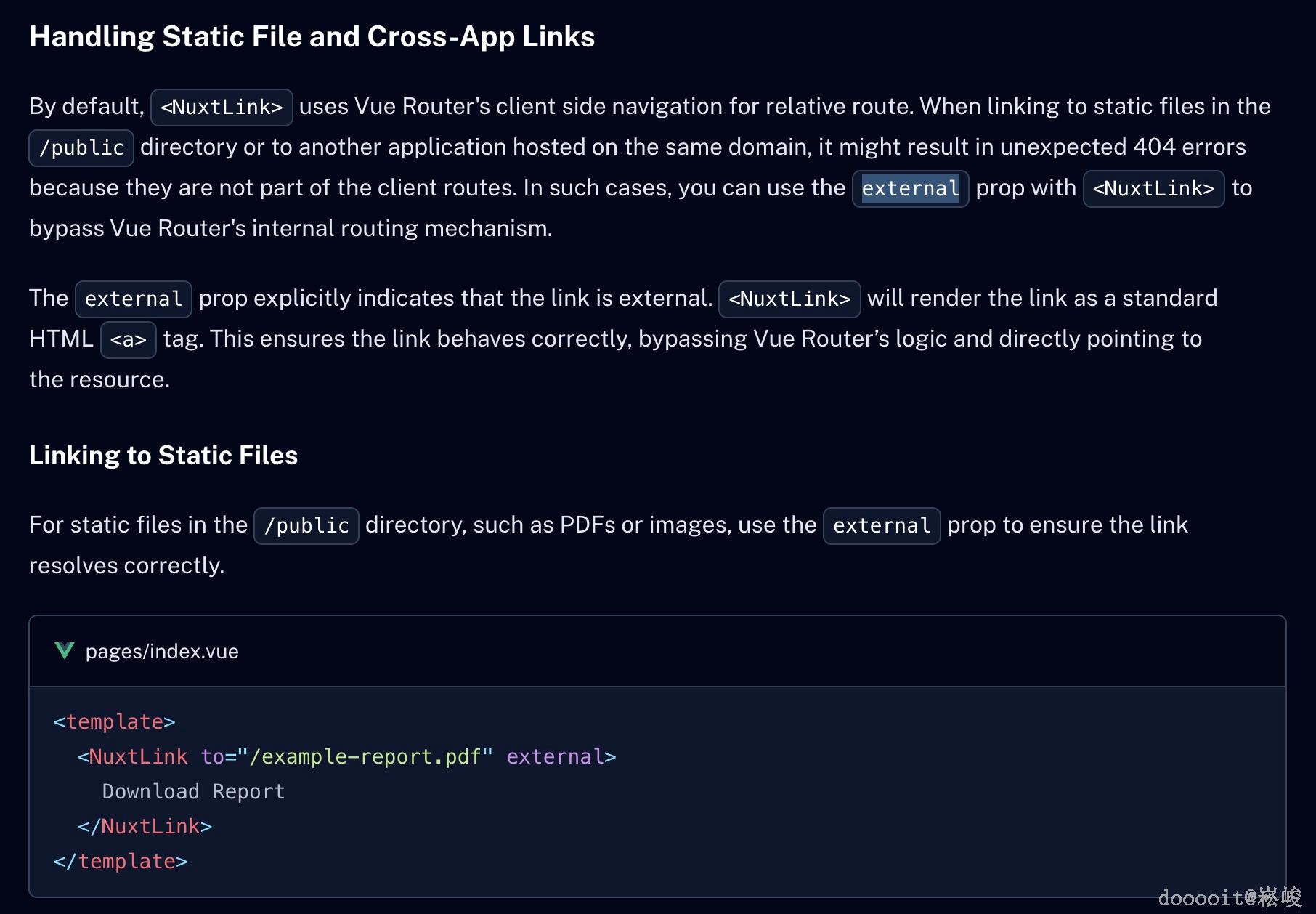The width and height of the screenshot is (1316, 914).
Task: Click the "Handling Static File and Cross-App Links" heading
Action: pyautogui.click(x=312, y=37)
